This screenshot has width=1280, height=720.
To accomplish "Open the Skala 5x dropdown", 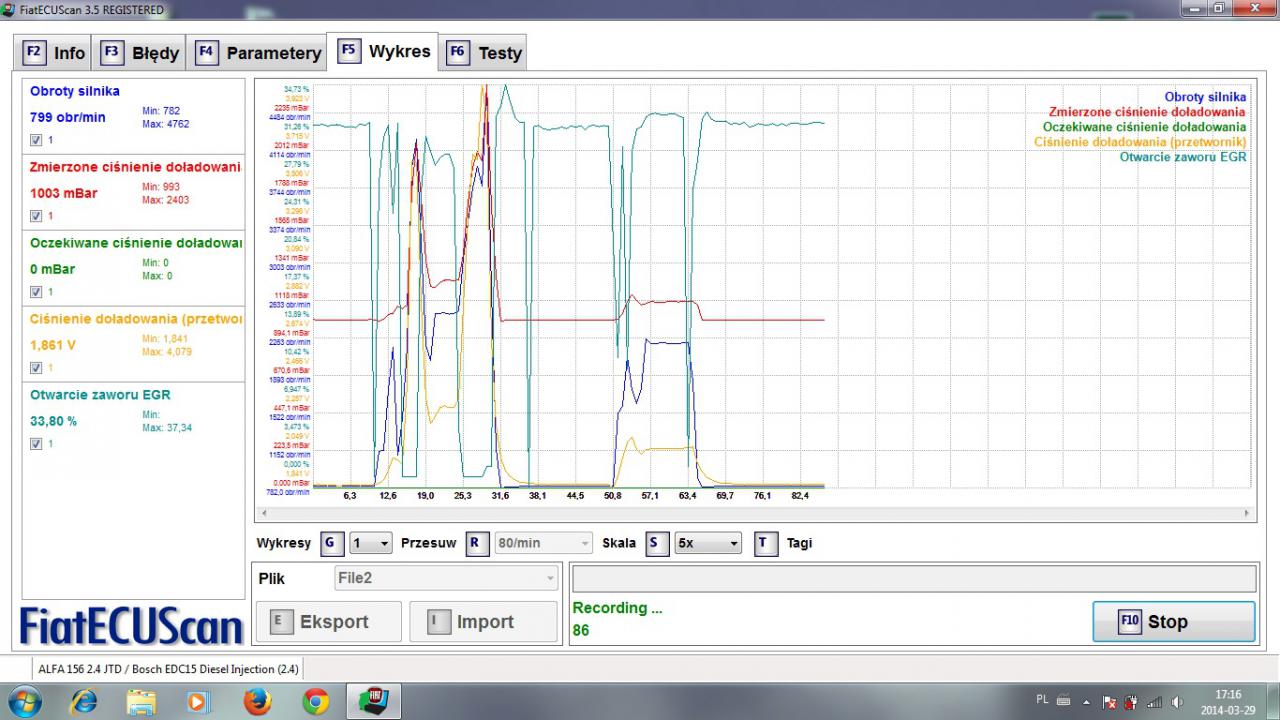I will coord(708,543).
